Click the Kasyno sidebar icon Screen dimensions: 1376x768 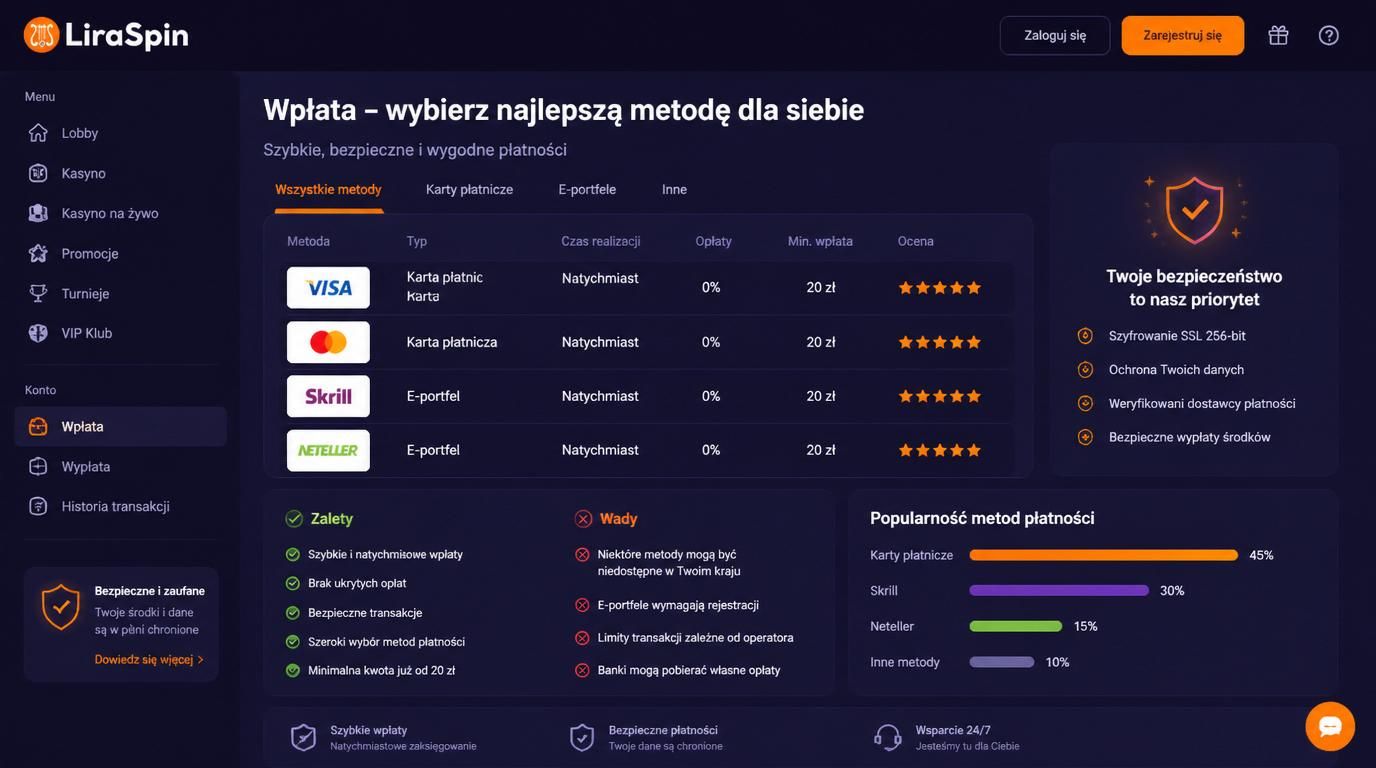tap(38, 173)
